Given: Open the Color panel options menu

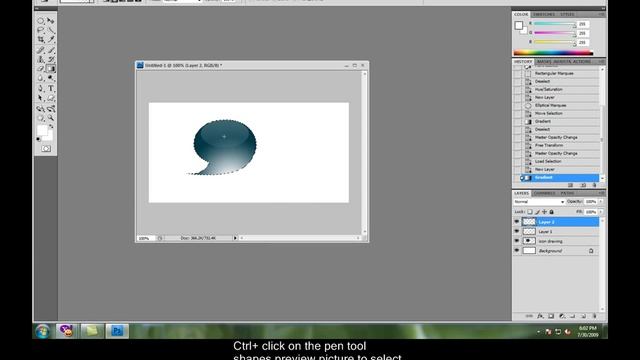Looking at the screenshot, I should coord(602,14).
